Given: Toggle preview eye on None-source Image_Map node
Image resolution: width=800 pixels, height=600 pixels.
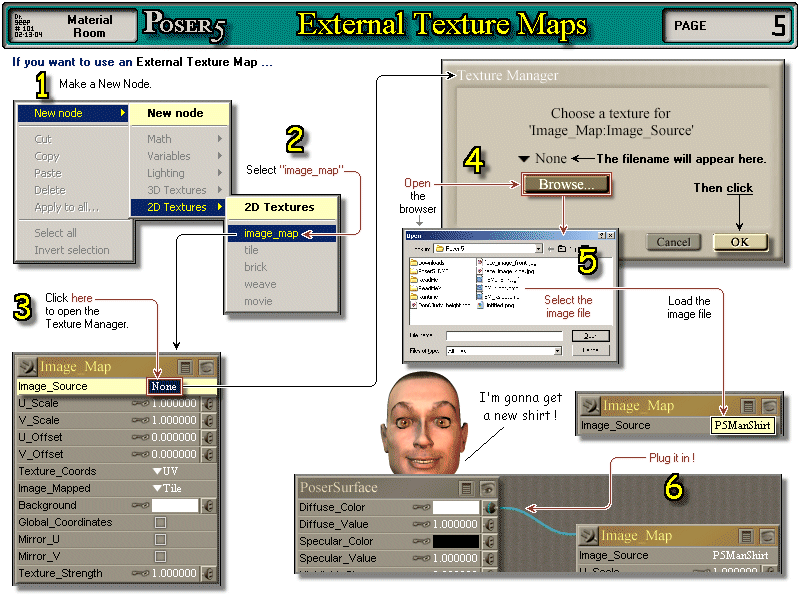Looking at the screenshot, I should click(207, 367).
